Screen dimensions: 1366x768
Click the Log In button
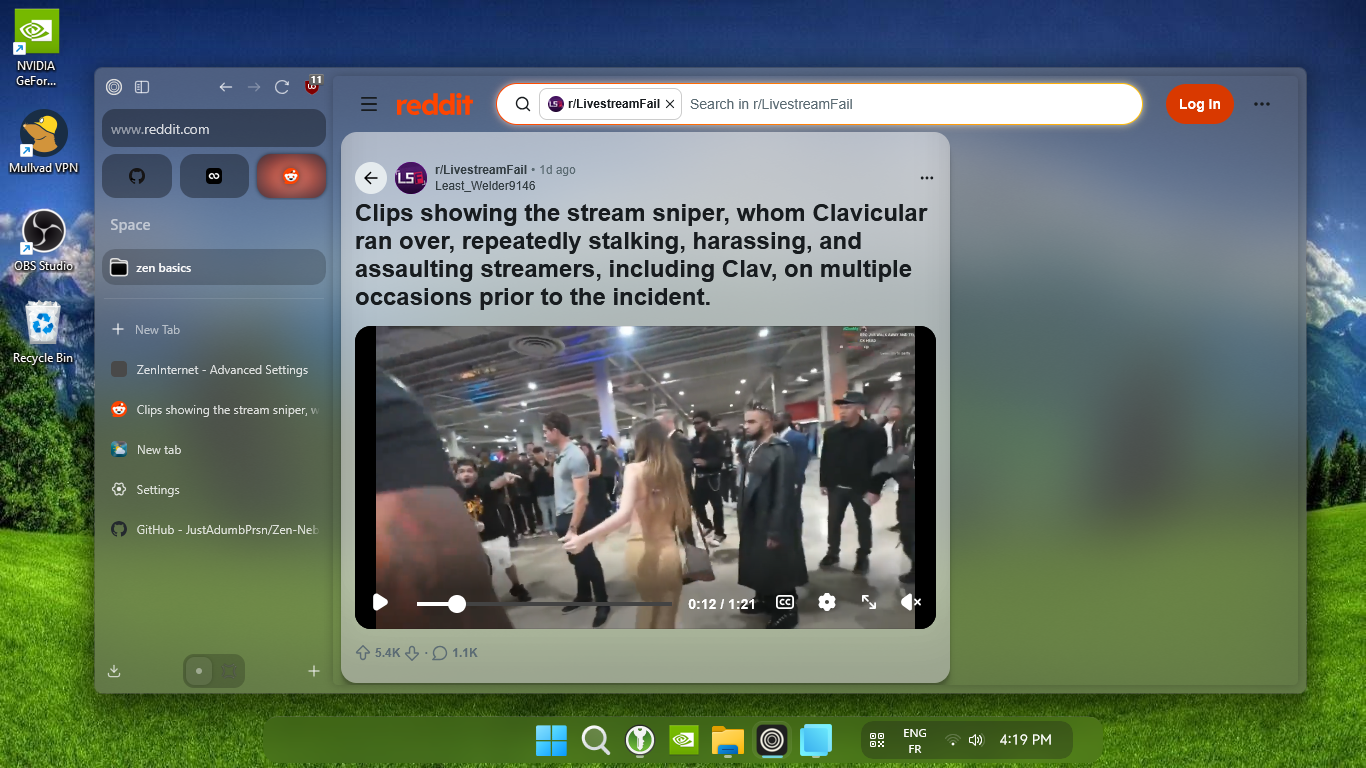pyautogui.click(x=1199, y=104)
